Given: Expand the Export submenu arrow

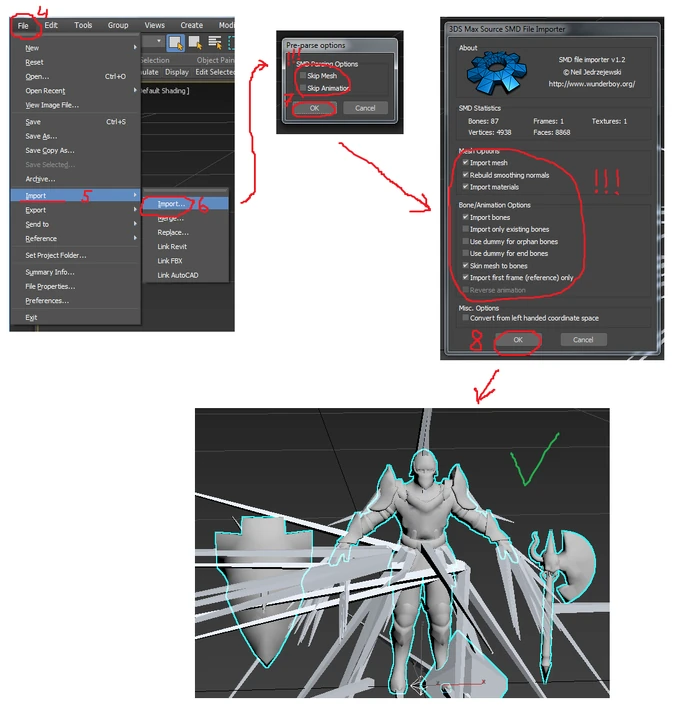Looking at the screenshot, I should pos(135,209).
